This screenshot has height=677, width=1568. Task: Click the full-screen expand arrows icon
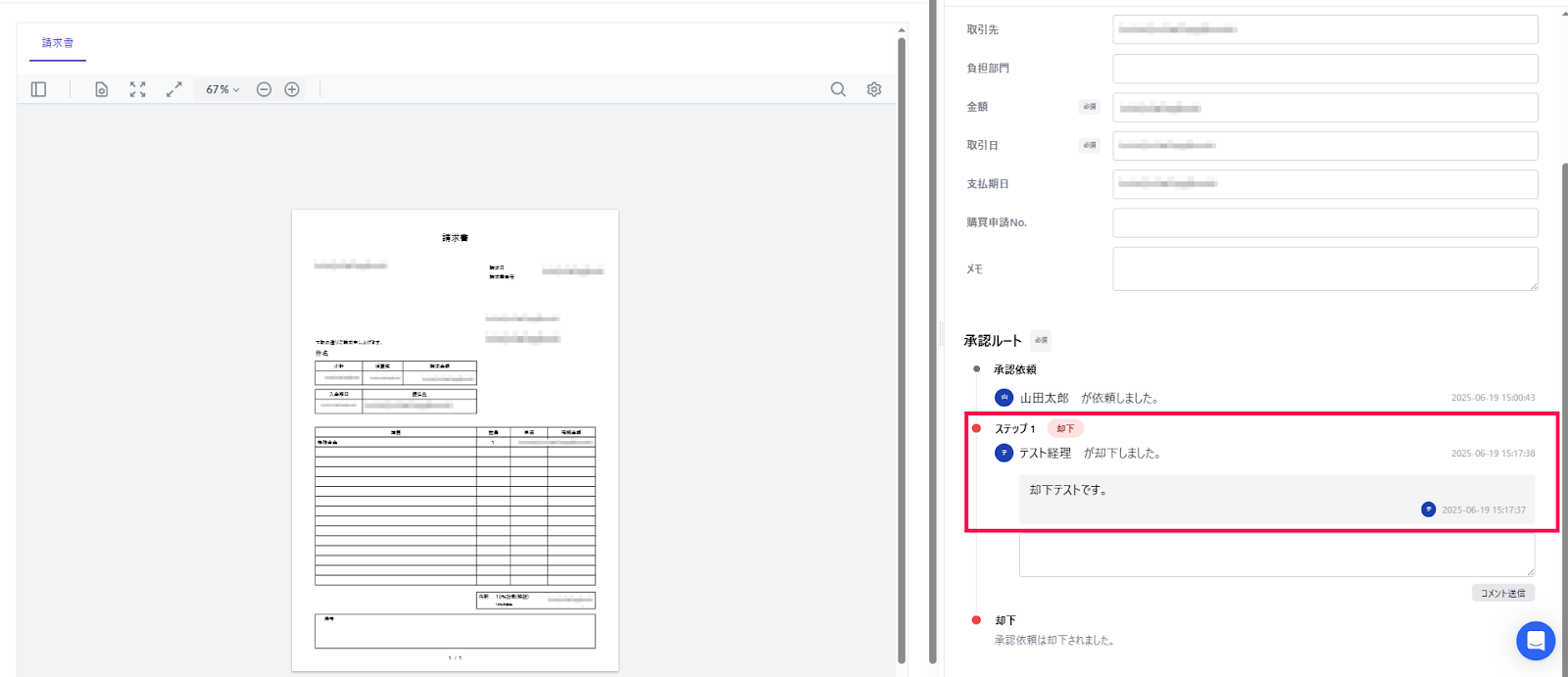pyautogui.click(x=173, y=89)
